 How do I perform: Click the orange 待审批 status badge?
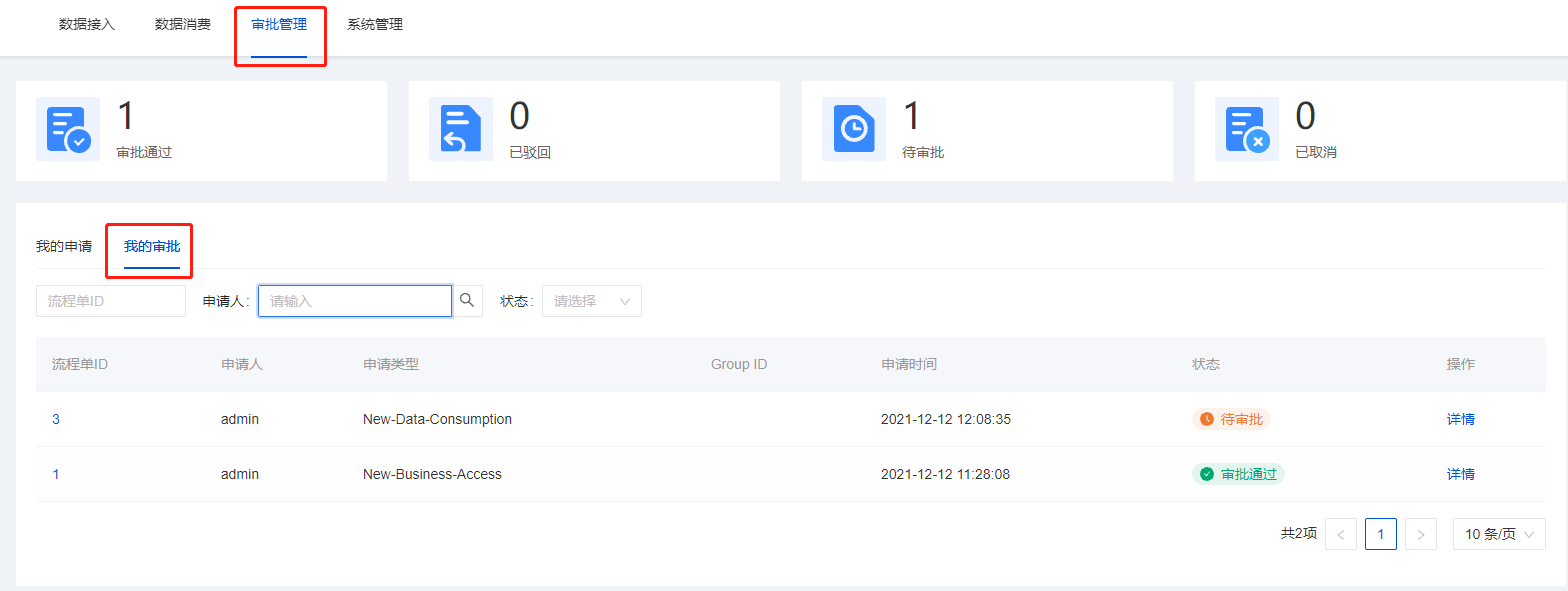coord(1231,419)
